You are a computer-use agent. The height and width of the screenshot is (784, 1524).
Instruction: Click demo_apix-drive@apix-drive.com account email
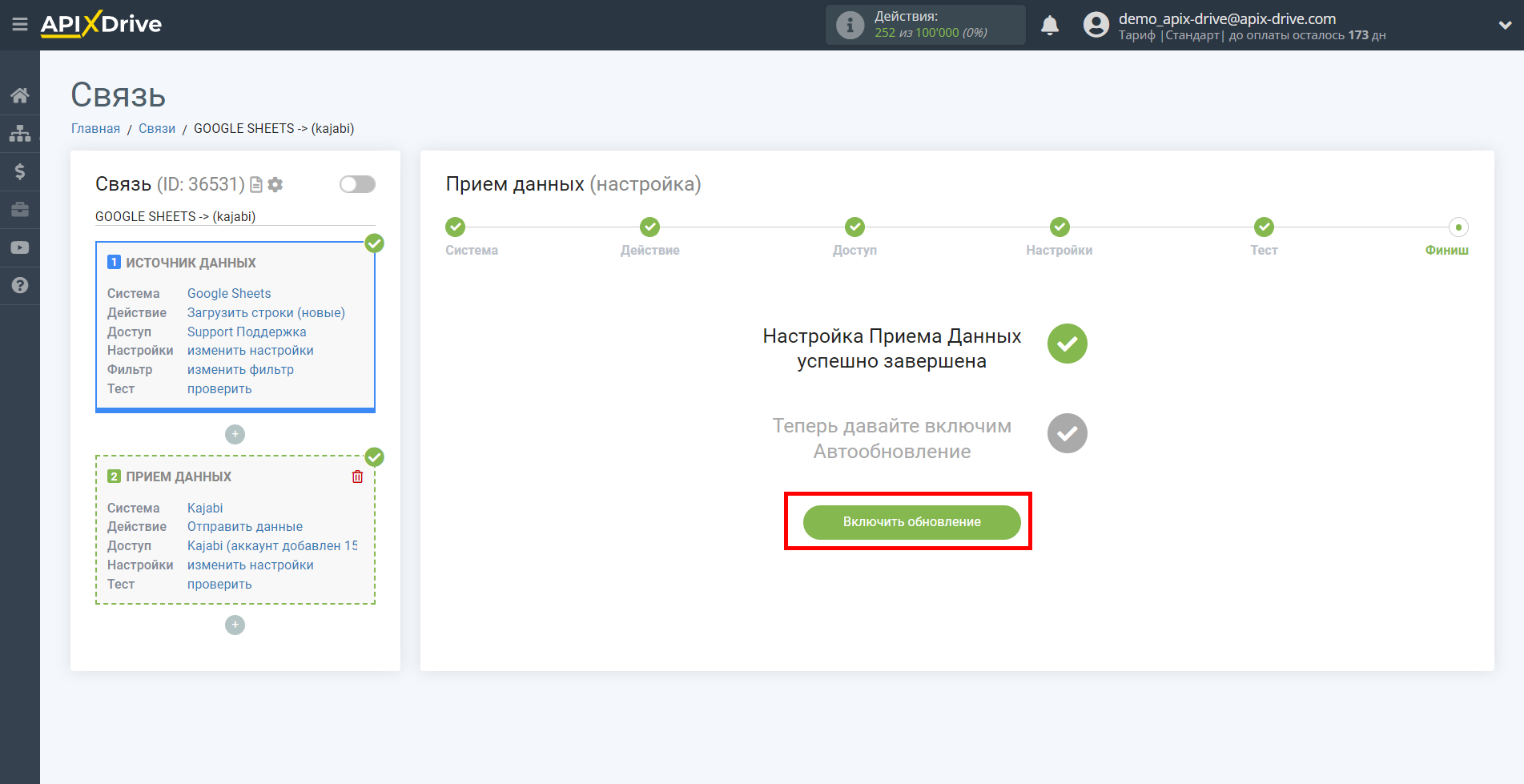pos(1227,18)
